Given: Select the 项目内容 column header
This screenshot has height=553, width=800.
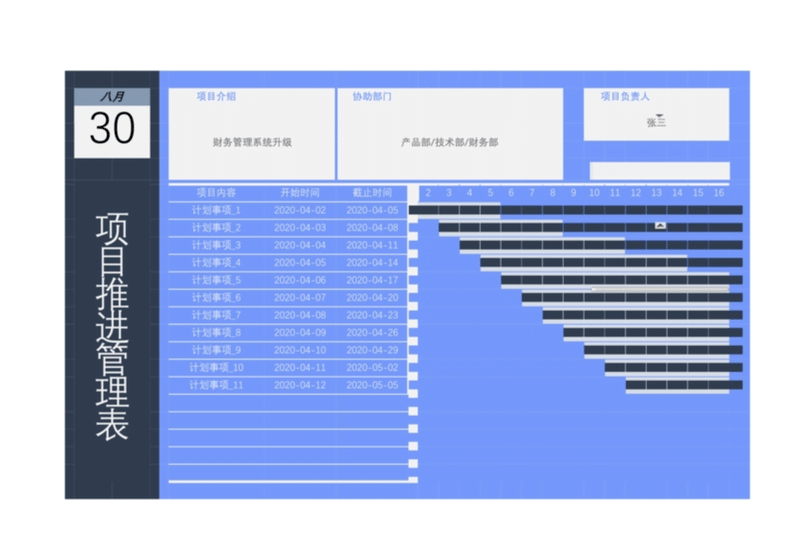Looking at the screenshot, I should tap(216, 192).
